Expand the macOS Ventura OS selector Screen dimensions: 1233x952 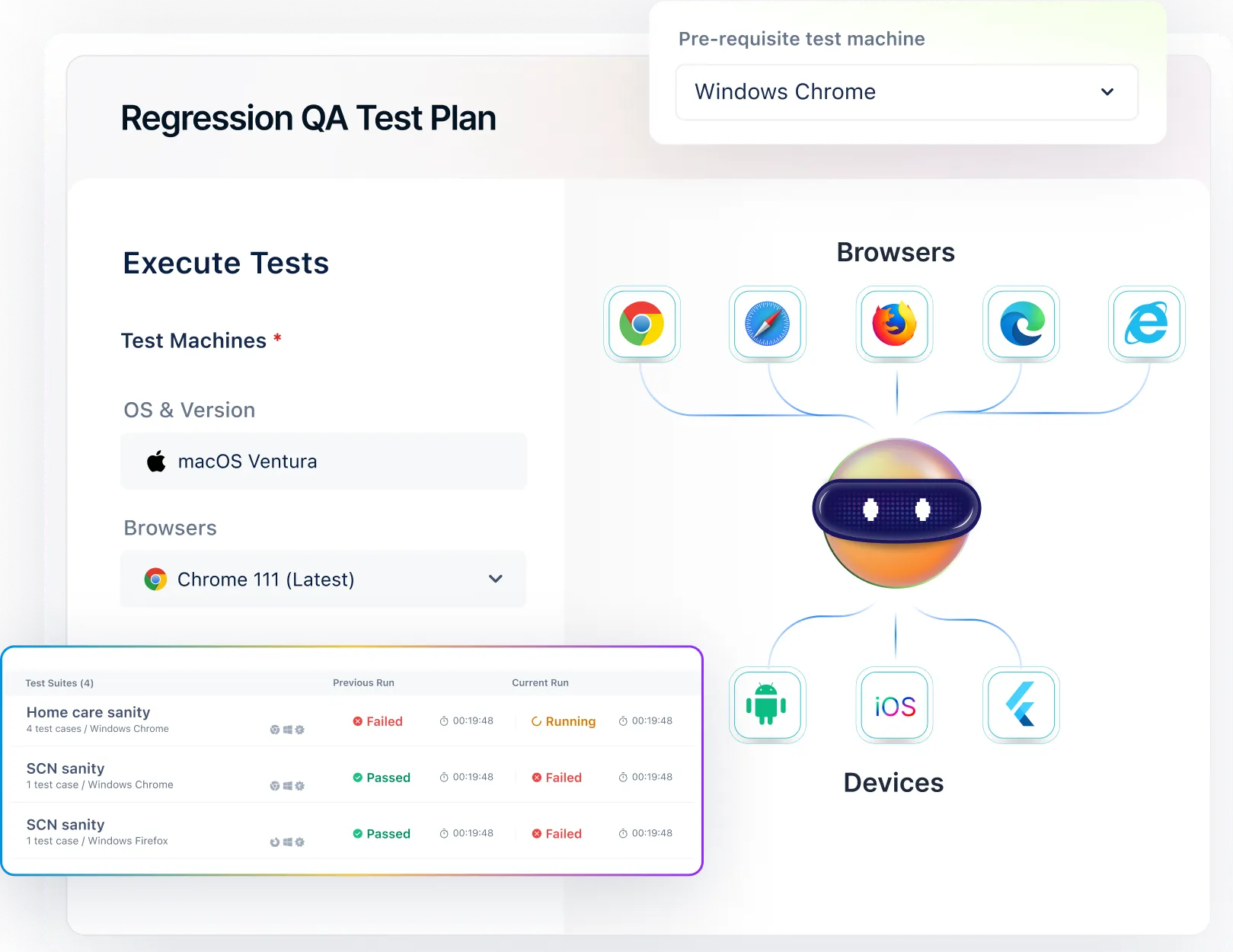[x=323, y=461]
